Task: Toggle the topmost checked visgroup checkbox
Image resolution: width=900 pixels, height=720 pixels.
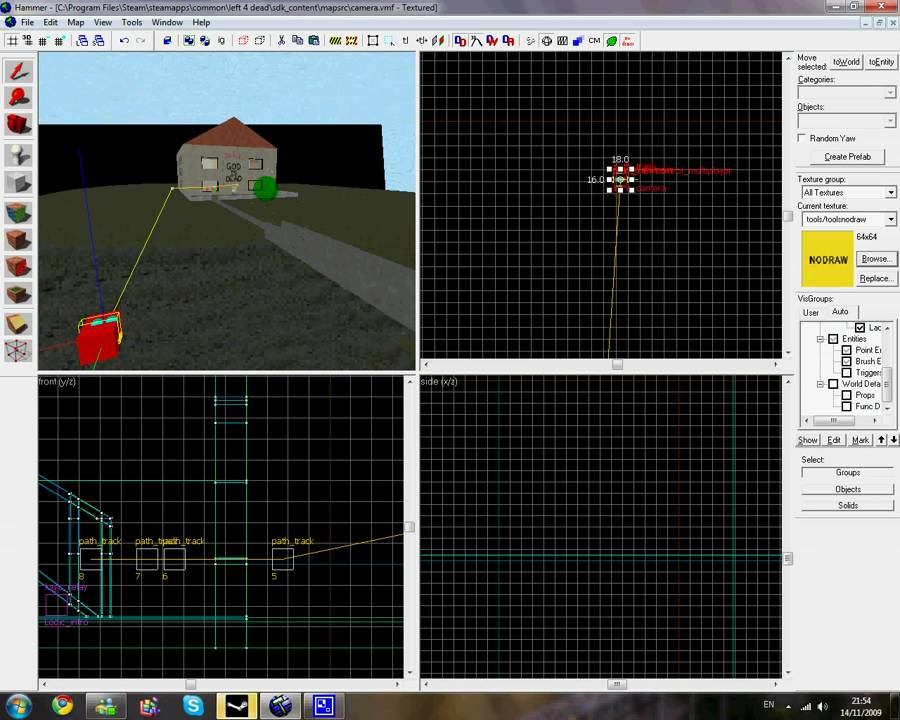Action: 860,327
